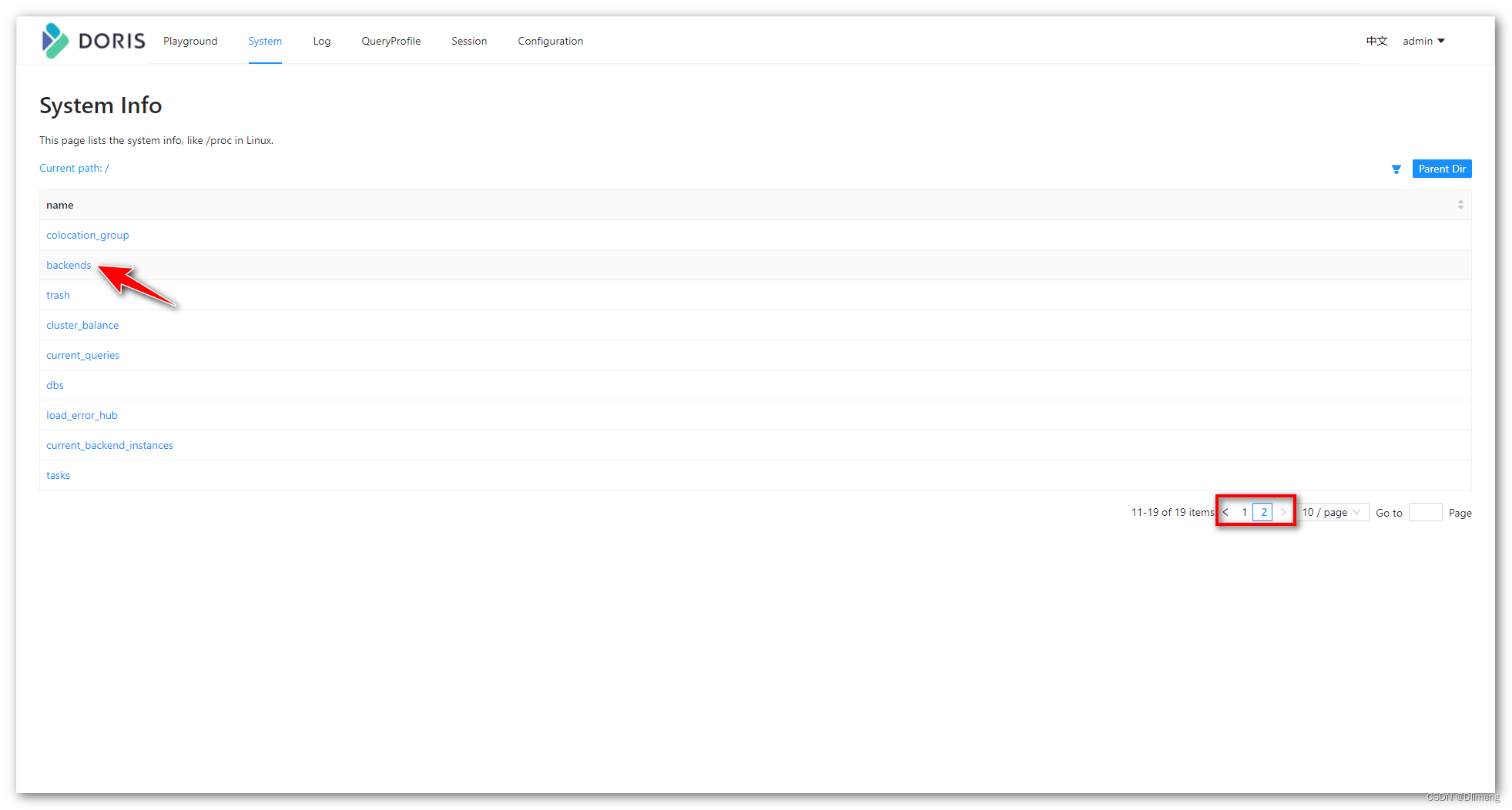The image size is (1512, 810).
Task: Open the 10 / page size dropdown
Action: click(x=1333, y=512)
